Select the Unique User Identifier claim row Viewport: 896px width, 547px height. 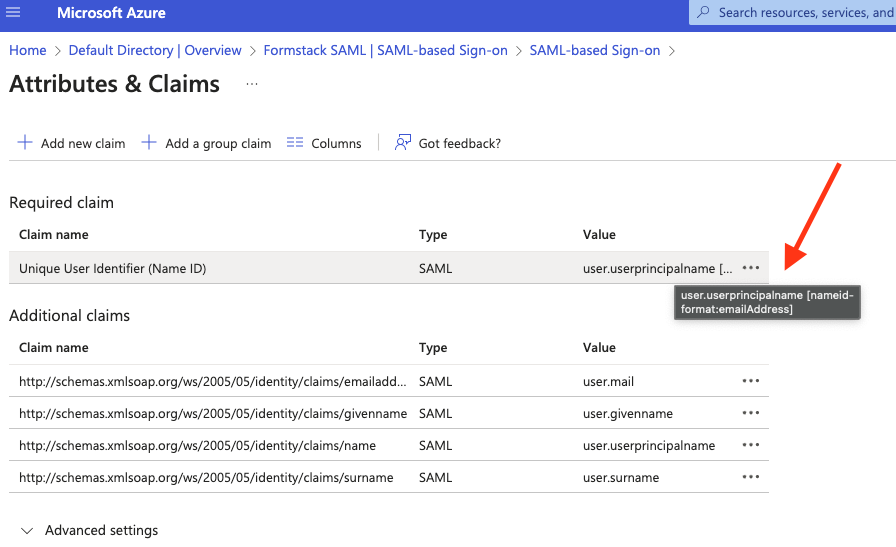click(113, 268)
